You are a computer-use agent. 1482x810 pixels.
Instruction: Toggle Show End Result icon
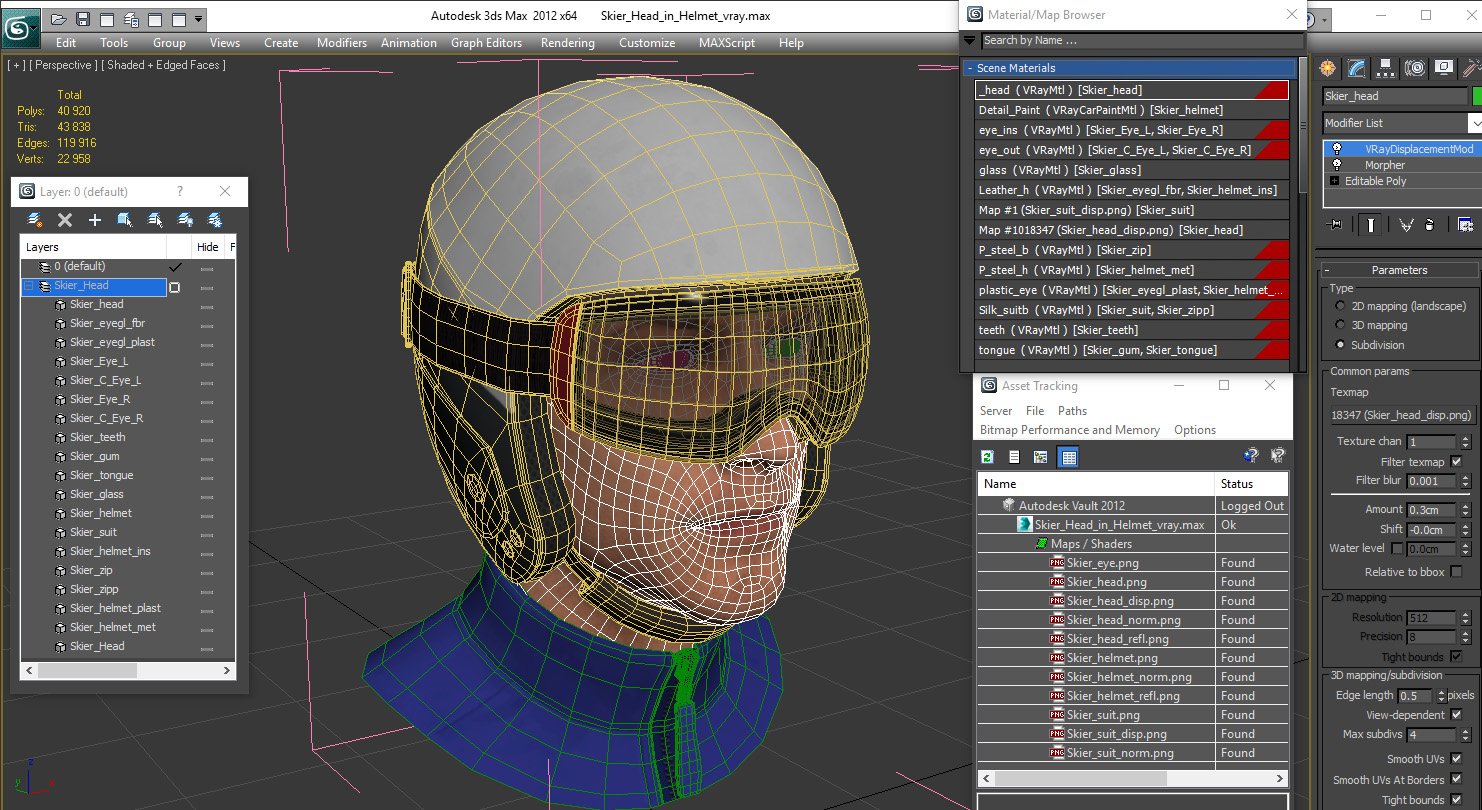click(x=1371, y=225)
